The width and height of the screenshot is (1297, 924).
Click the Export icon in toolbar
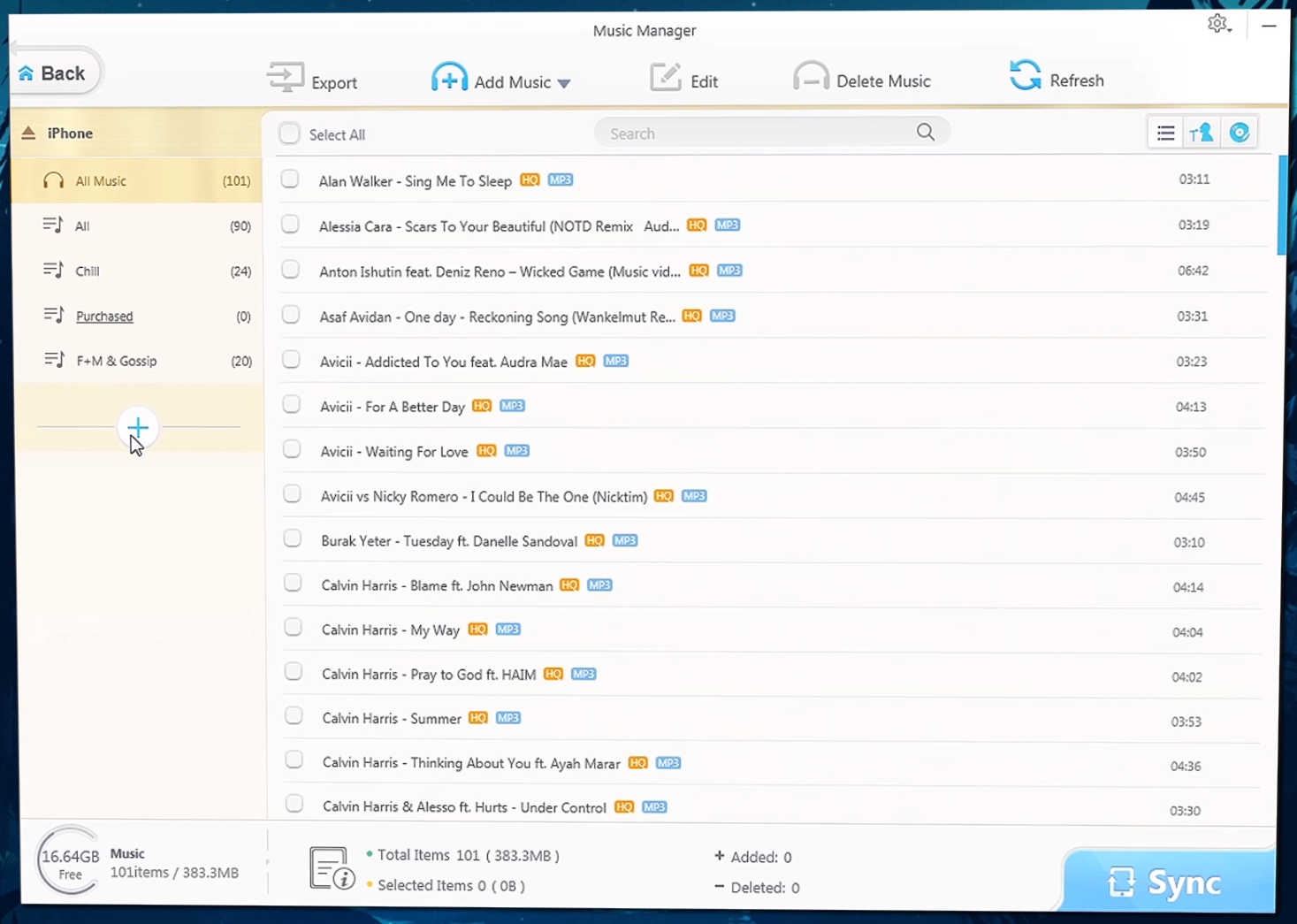tap(286, 78)
